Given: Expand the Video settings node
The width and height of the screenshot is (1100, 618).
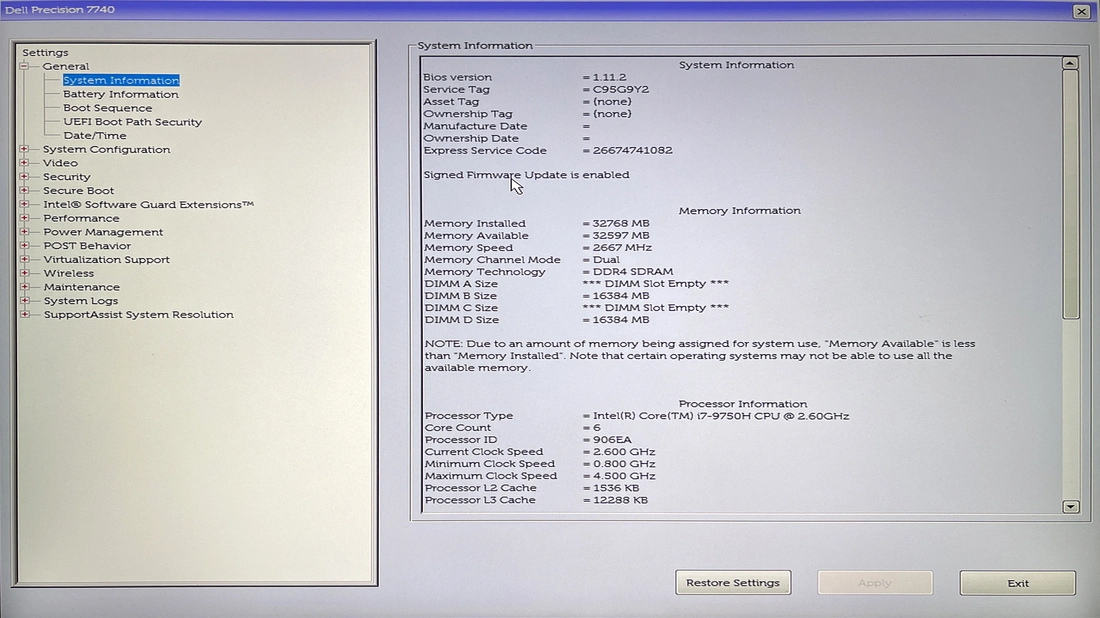Looking at the screenshot, I should (x=23, y=163).
